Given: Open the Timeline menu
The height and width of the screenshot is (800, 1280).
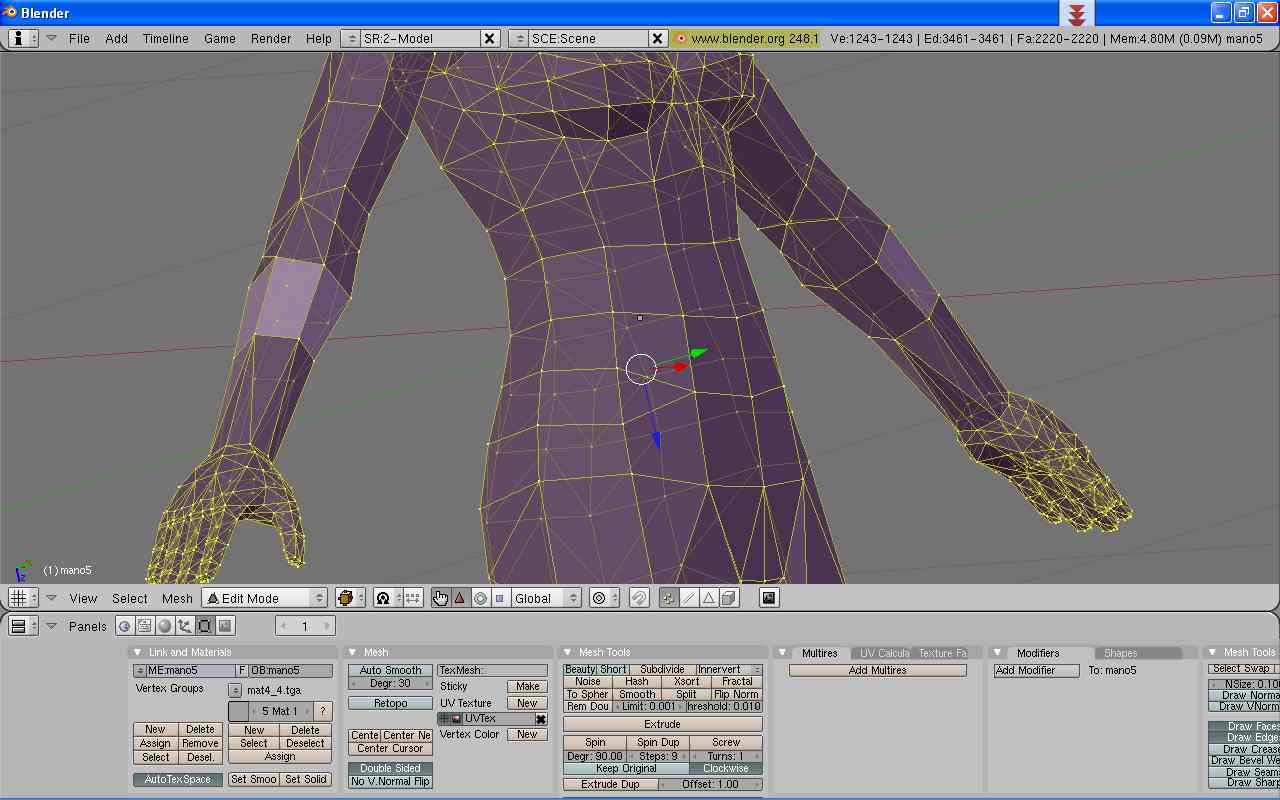Looking at the screenshot, I should (x=165, y=38).
